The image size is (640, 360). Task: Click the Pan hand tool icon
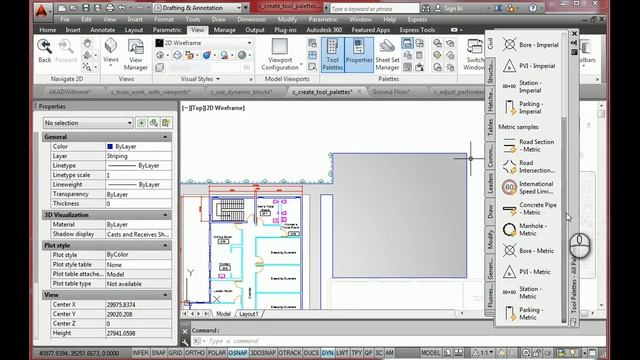87,43
